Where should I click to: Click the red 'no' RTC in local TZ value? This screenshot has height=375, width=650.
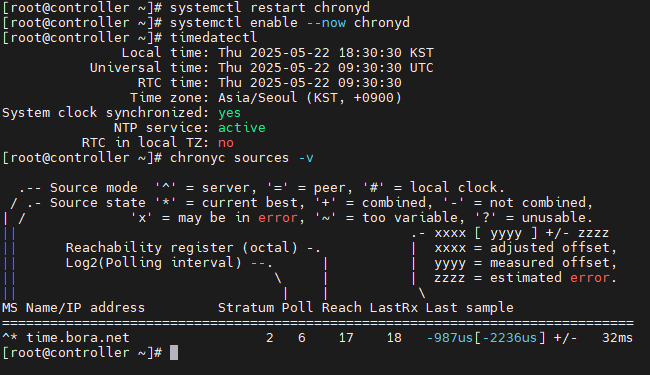(x=226, y=143)
